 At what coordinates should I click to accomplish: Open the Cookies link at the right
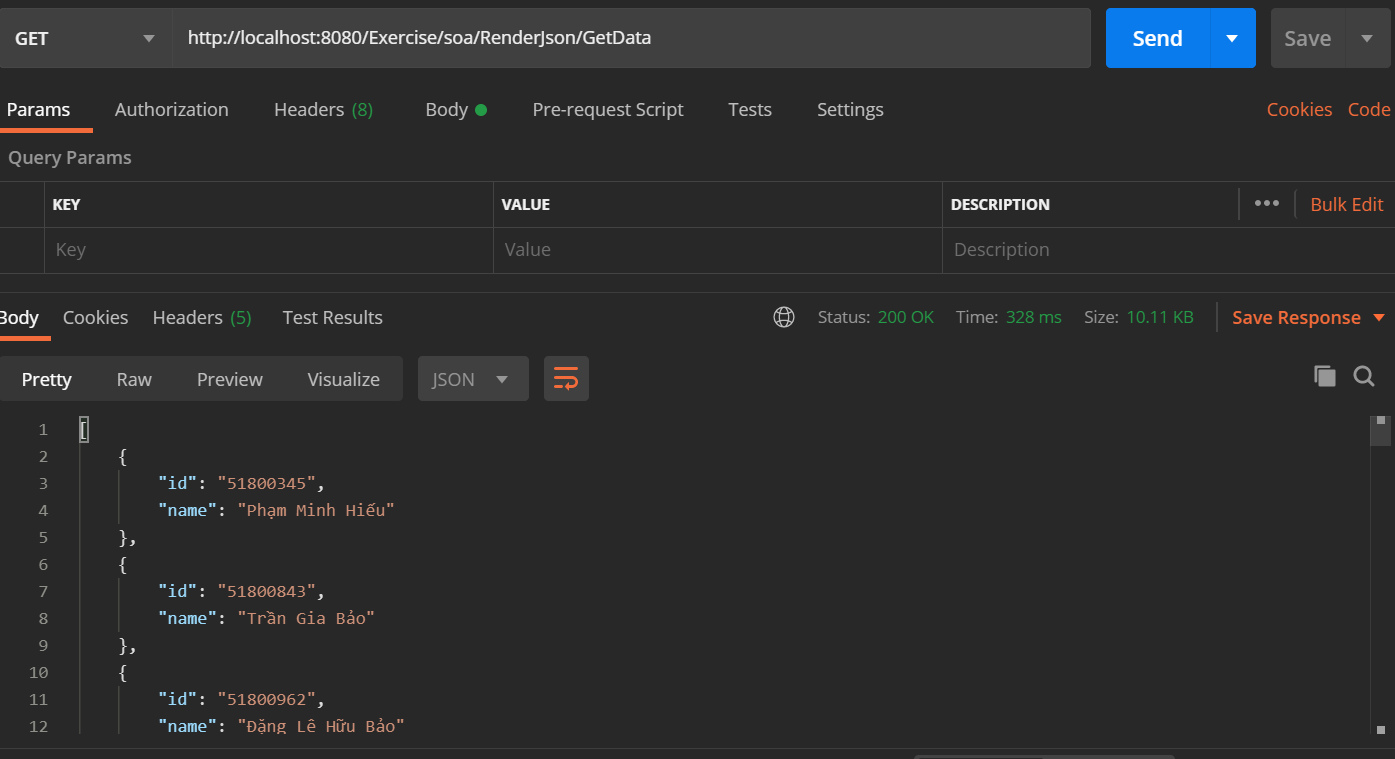point(1299,109)
